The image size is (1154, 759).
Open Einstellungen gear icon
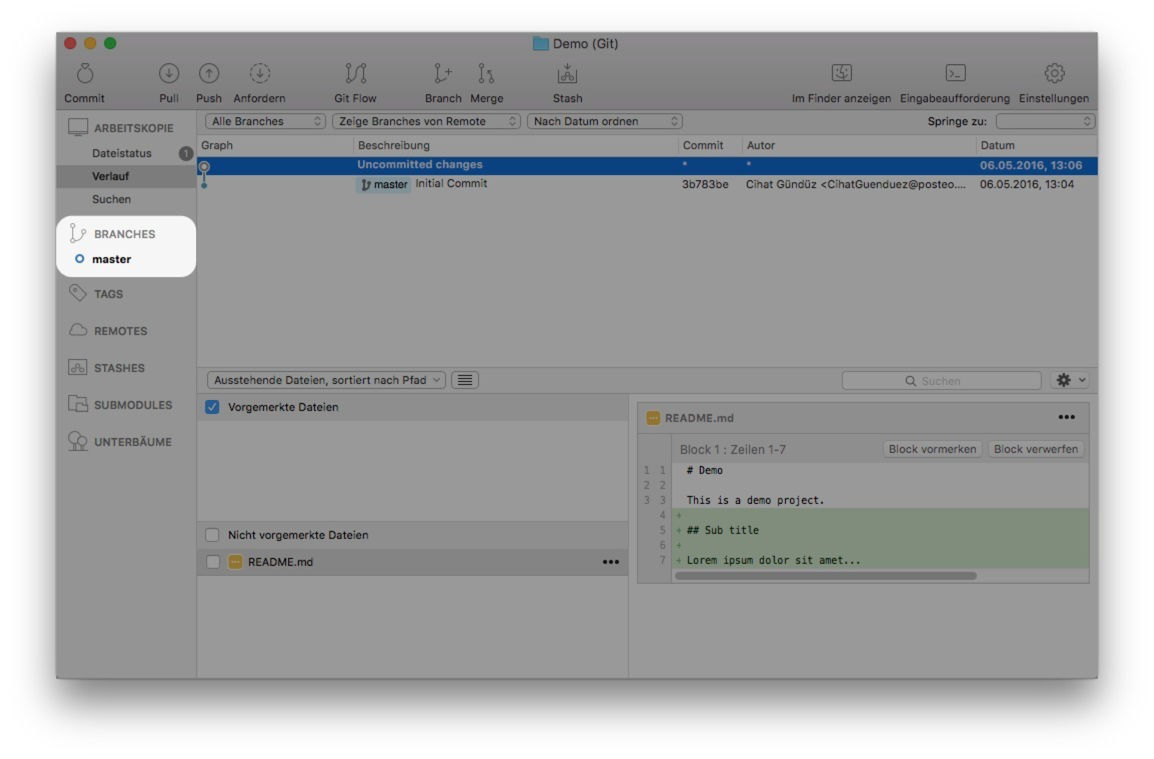1054,73
